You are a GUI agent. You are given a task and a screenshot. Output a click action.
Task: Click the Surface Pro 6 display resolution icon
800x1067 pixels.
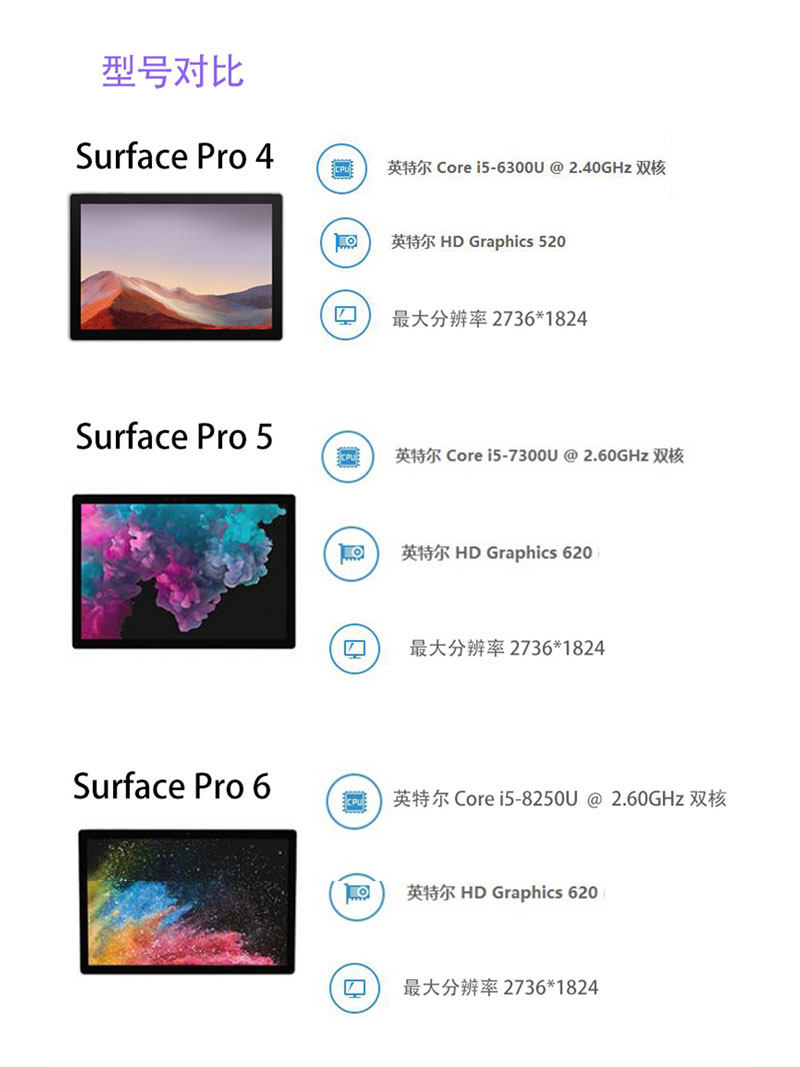tap(355, 988)
